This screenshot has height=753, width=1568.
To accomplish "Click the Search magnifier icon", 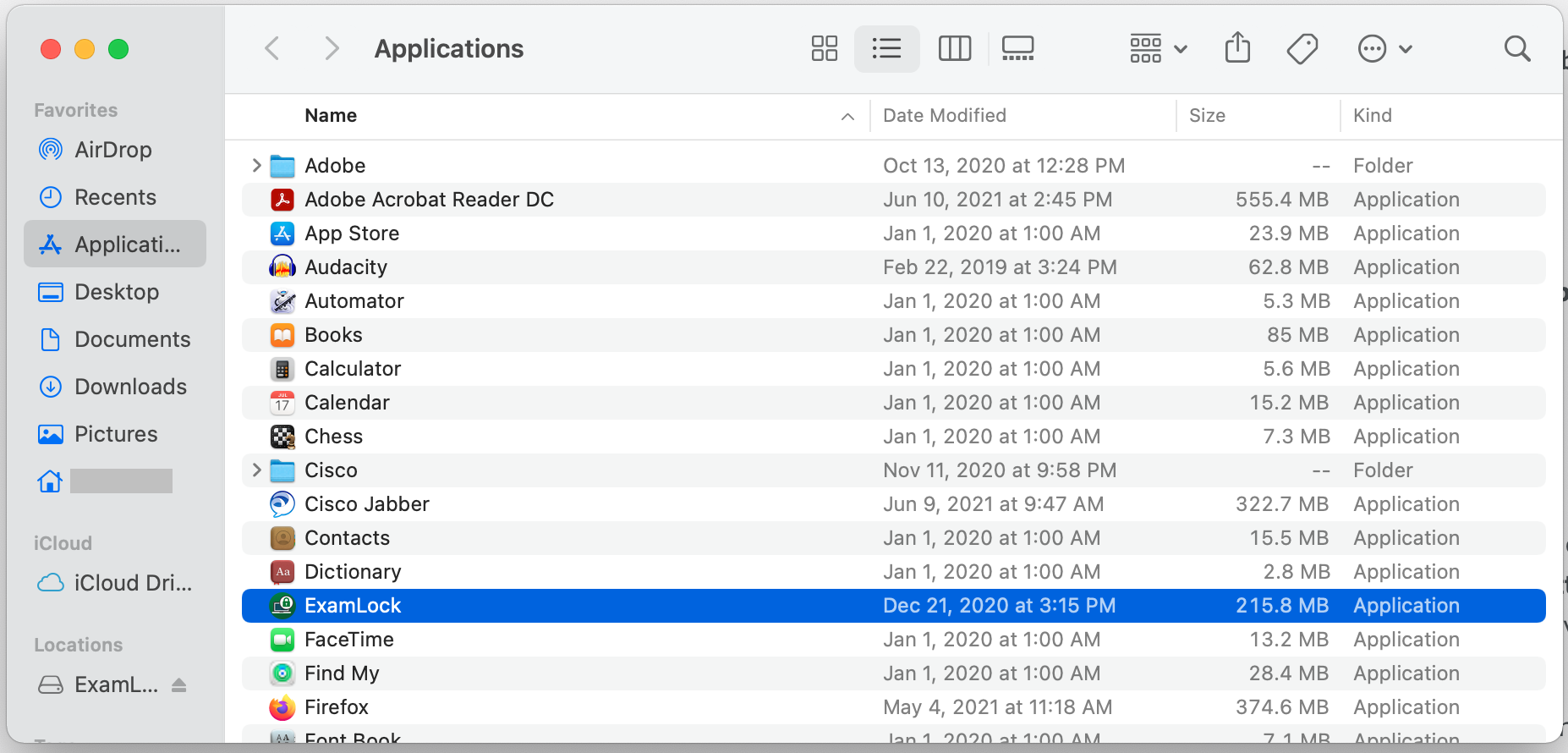I will [x=1517, y=48].
